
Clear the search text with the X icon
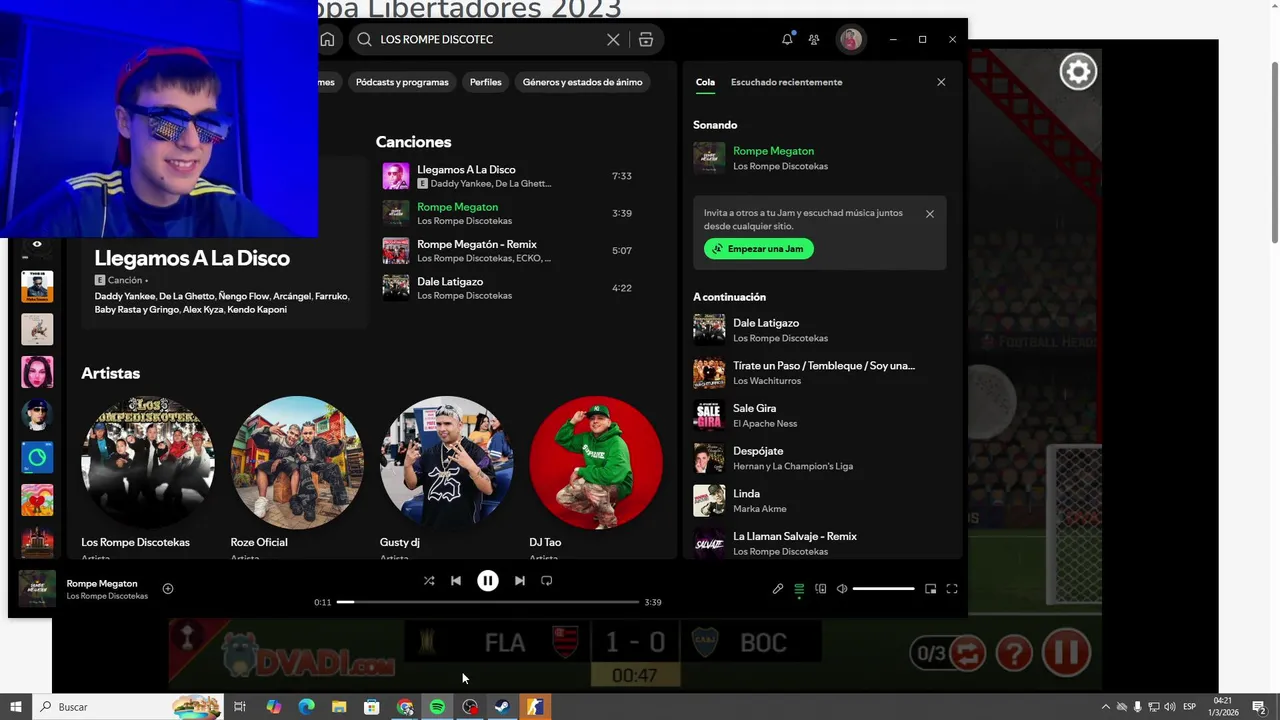[x=613, y=39]
